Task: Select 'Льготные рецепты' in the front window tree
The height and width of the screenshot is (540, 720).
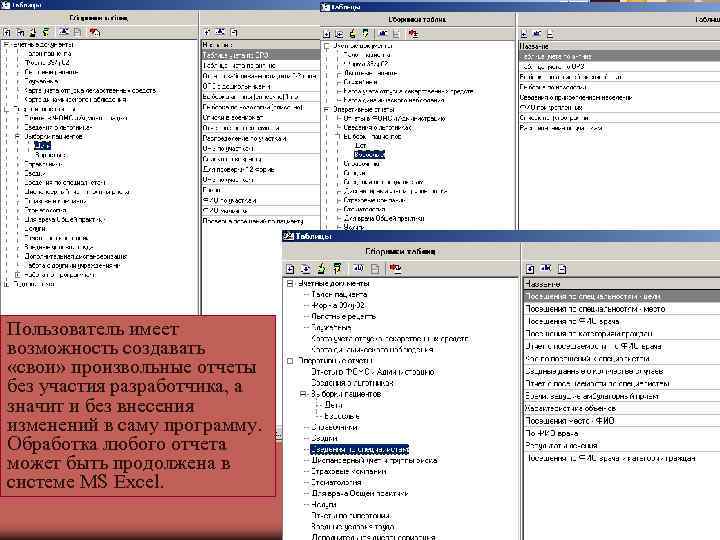Action: 343,316
